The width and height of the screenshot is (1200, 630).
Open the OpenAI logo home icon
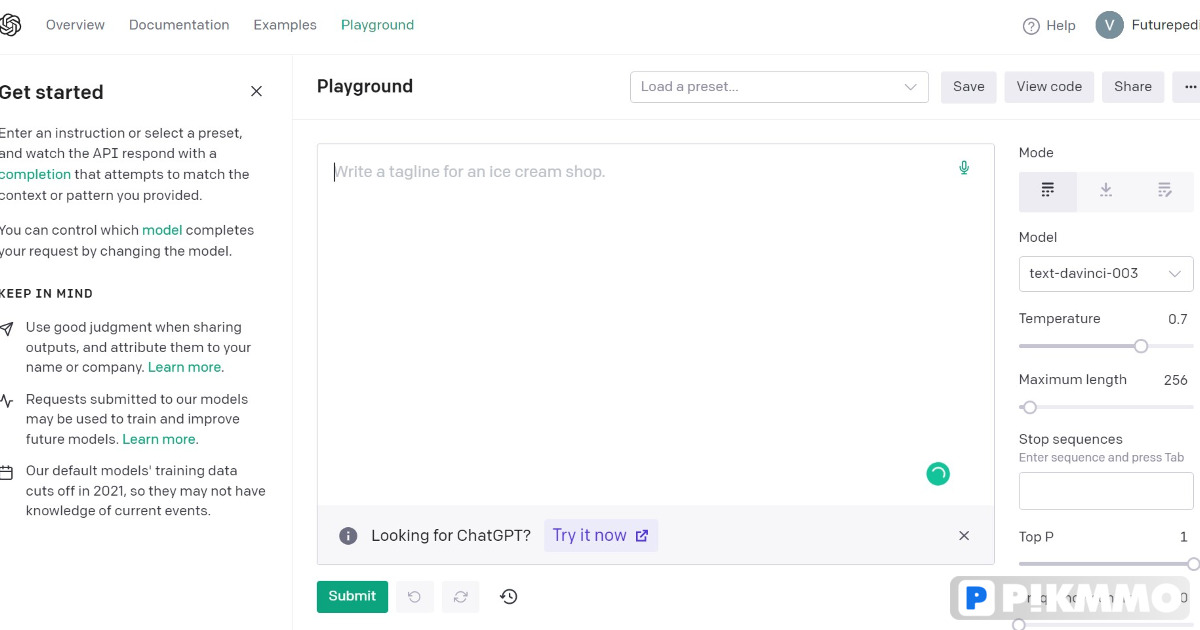point(9,25)
